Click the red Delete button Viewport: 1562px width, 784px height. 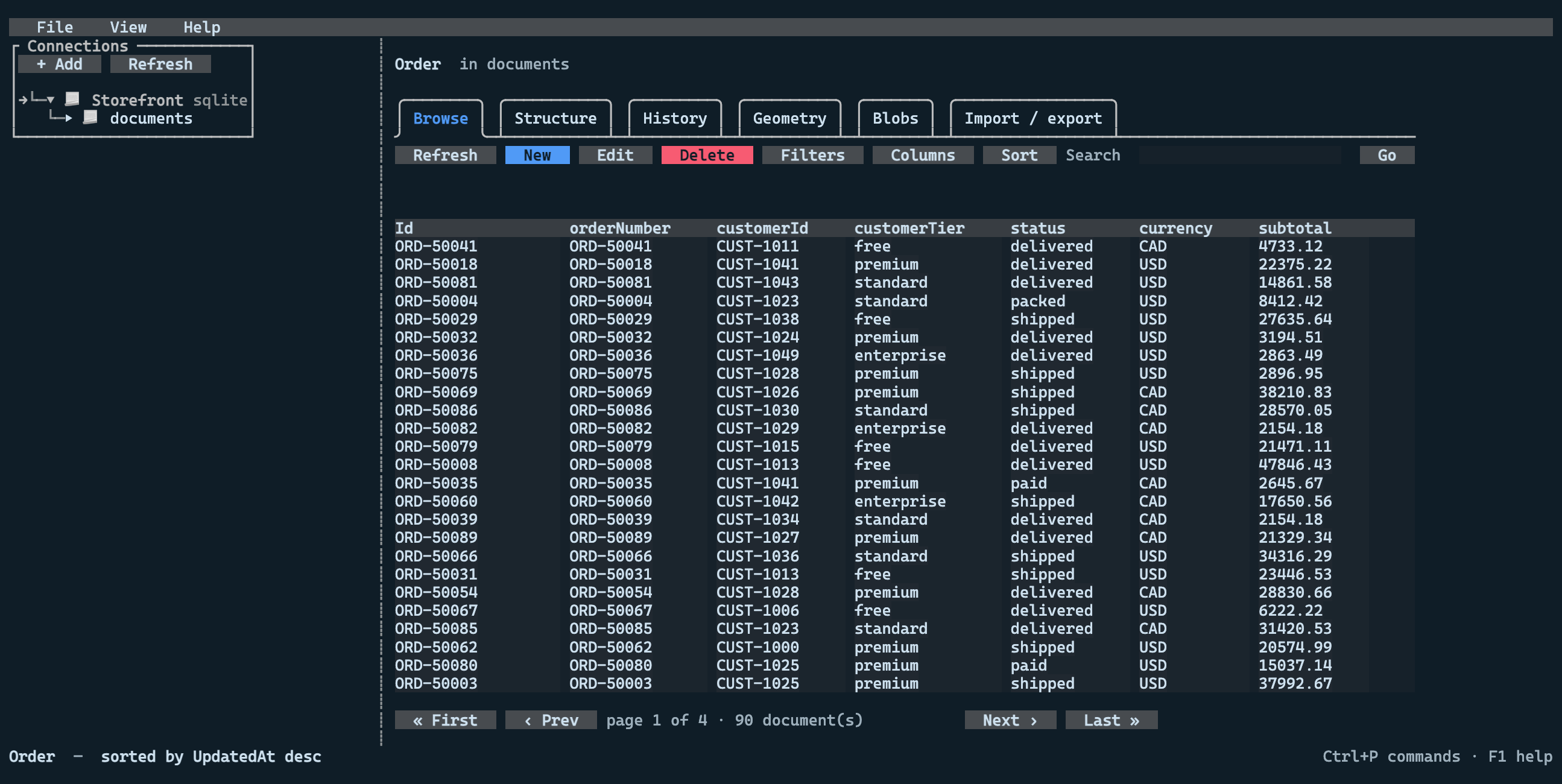(707, 155)
